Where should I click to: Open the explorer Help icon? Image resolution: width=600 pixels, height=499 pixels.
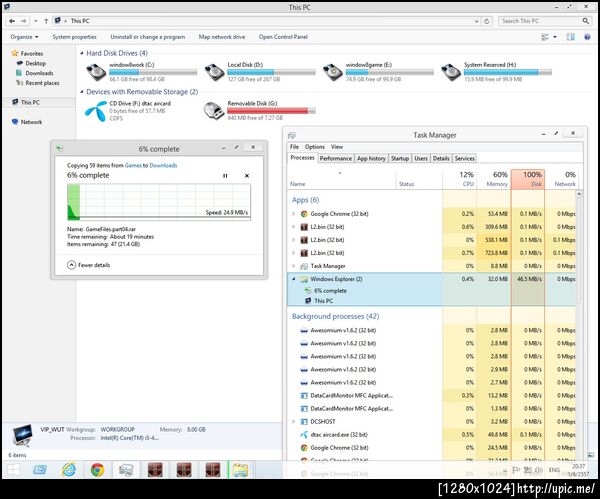(x=587, y=37)
